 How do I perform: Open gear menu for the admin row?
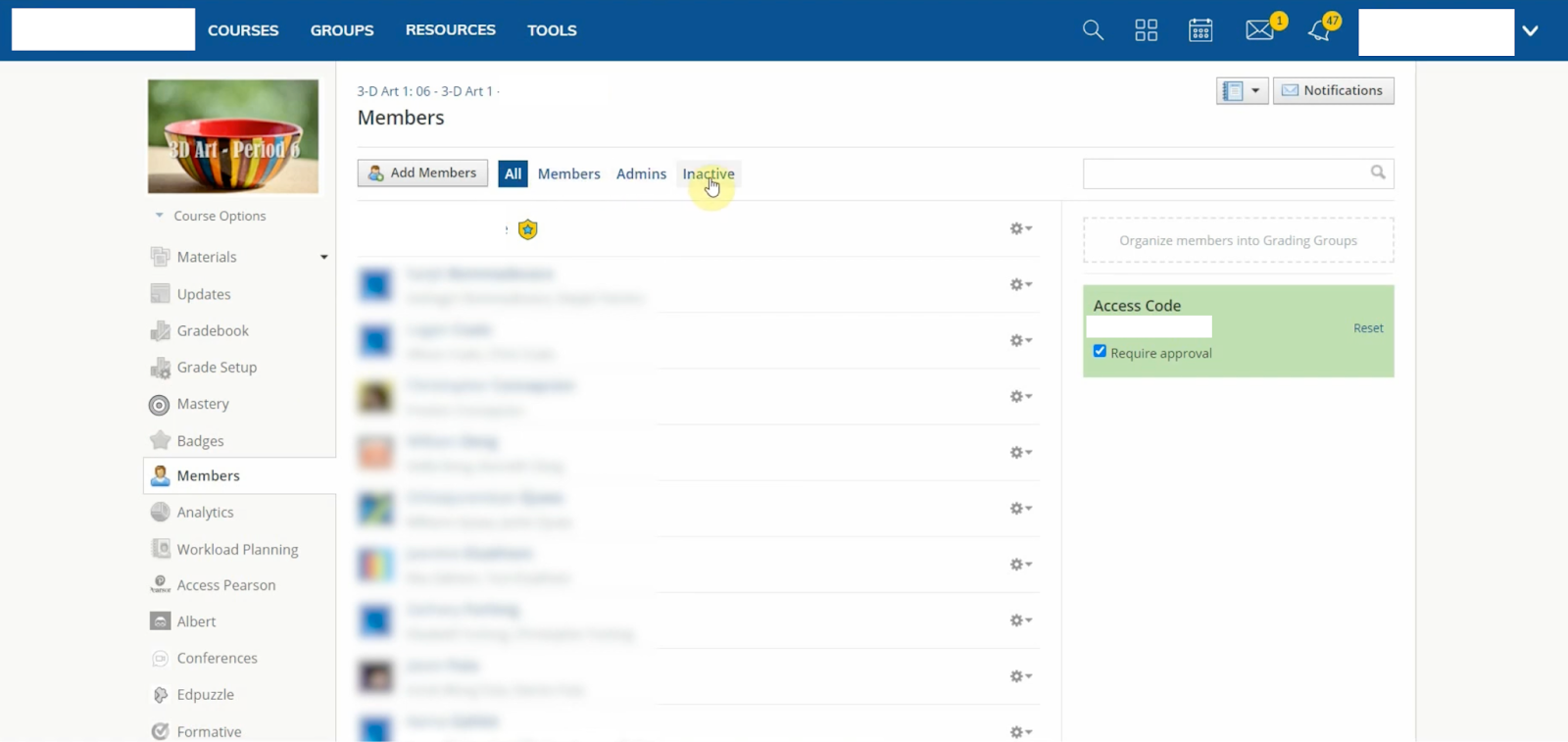click(1020, 228)
